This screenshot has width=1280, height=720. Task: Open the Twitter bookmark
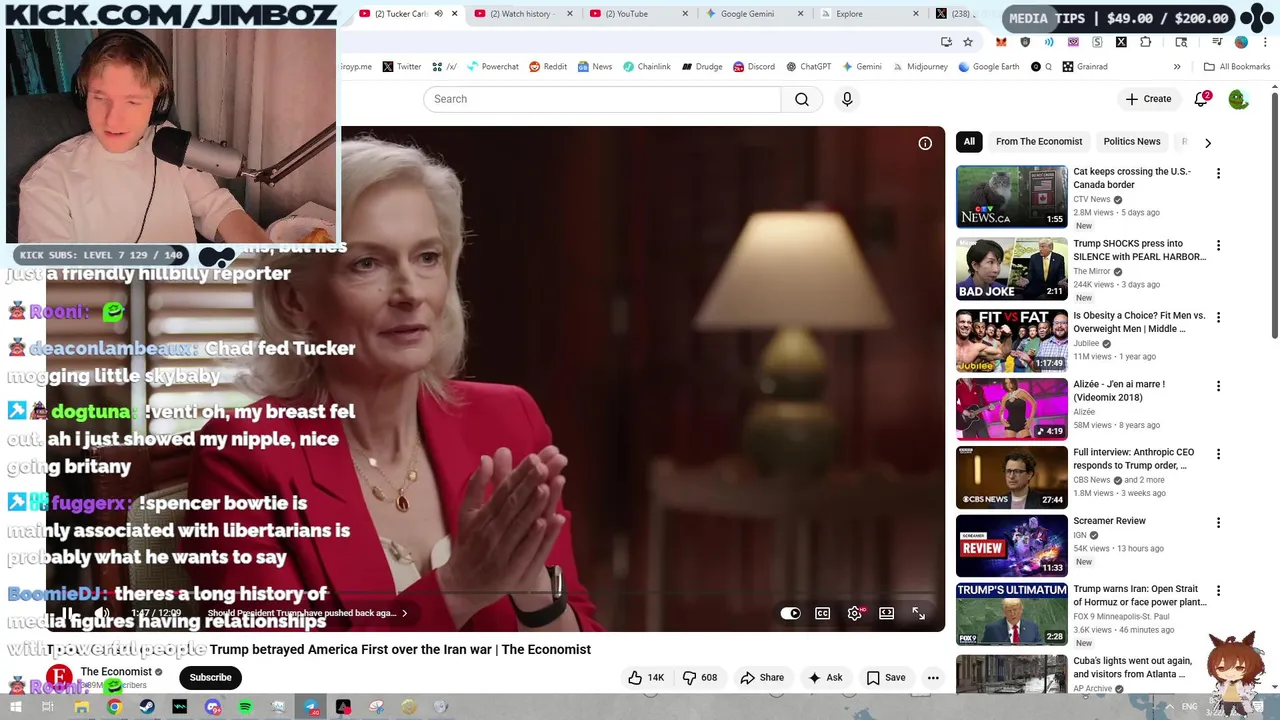(401, 67)
